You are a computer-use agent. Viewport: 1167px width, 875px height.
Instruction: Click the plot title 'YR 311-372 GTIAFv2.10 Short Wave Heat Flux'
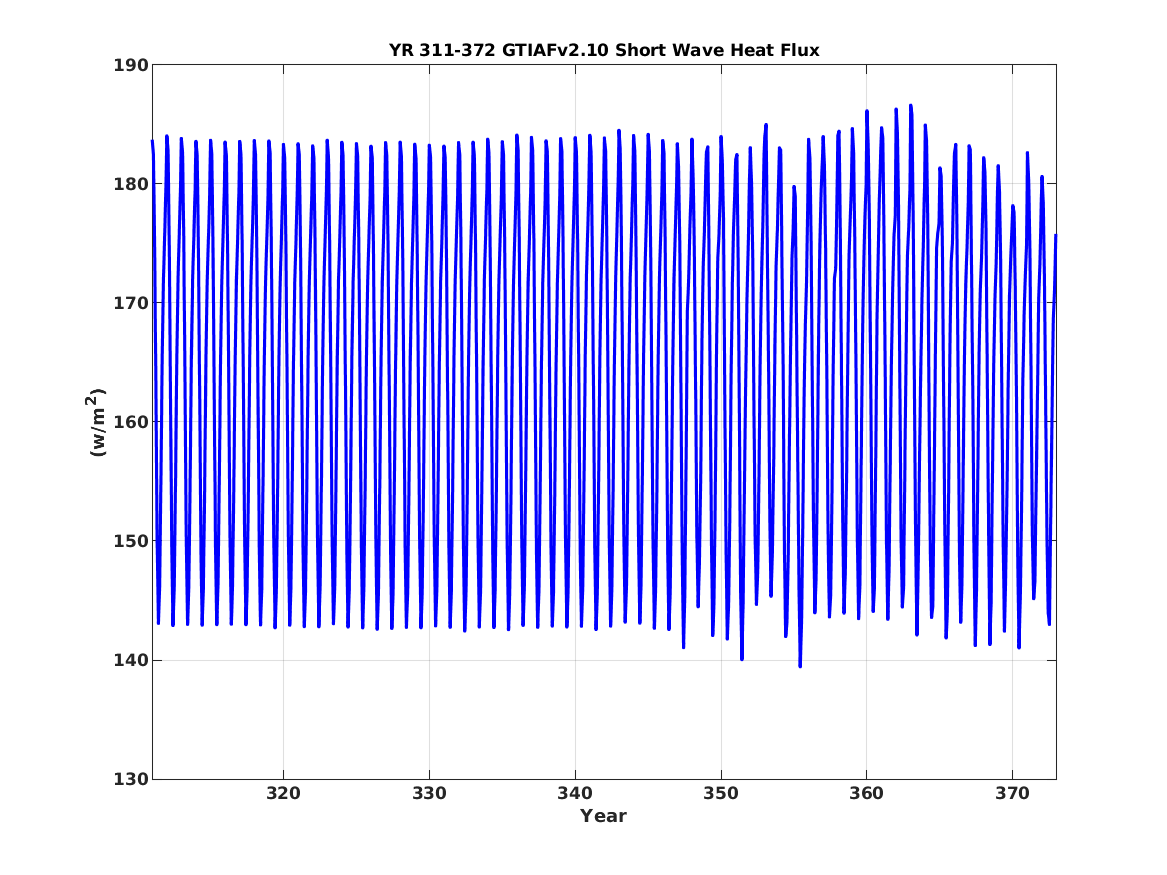click(x=604, y=51)
